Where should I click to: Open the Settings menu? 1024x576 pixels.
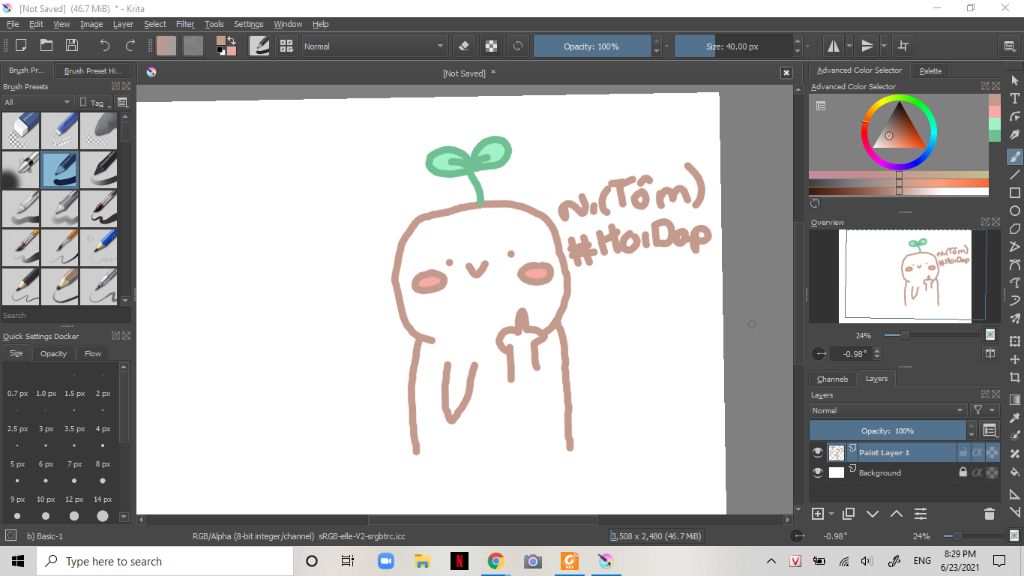point(248,24)
